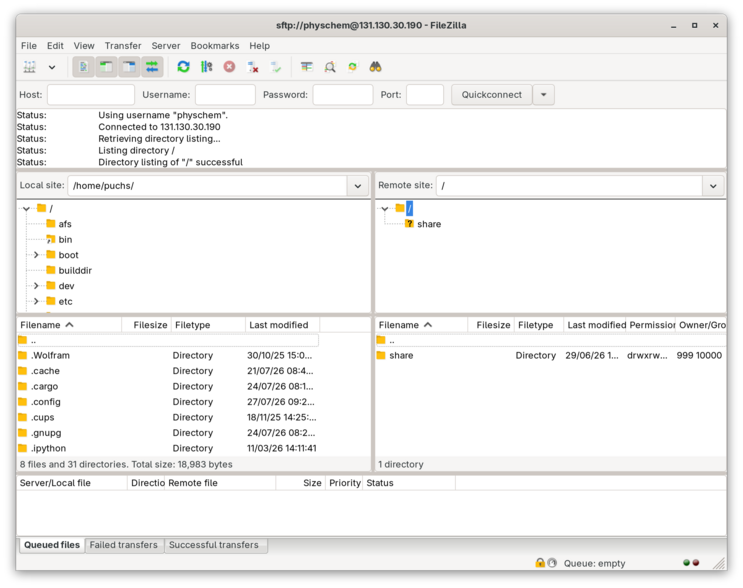Open the Help menu

pyautogui.click(x=260, y=45)
